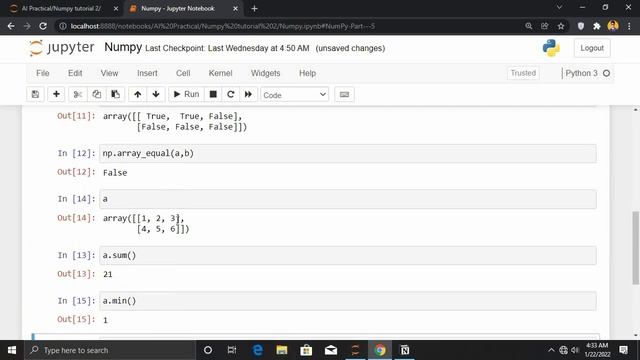640x360 pixels.
Task: Cut selected cells with scissors icon
Action: pos(78,94)
